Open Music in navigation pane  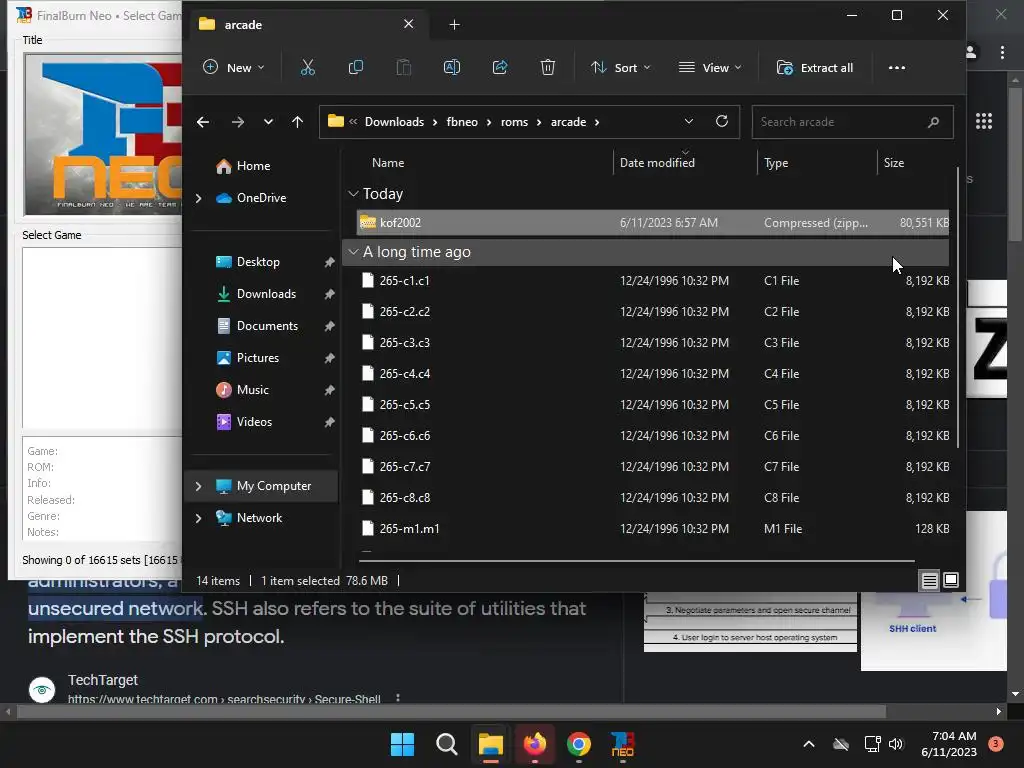point(253,390)
